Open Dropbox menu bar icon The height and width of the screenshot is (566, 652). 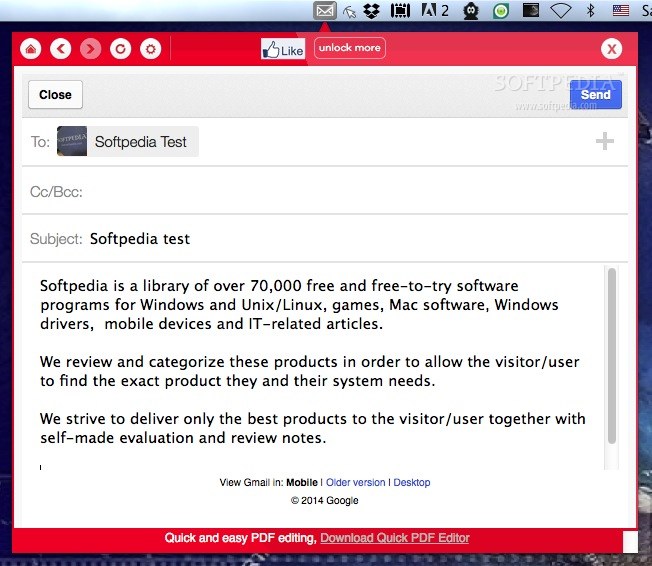coord(371,11)
